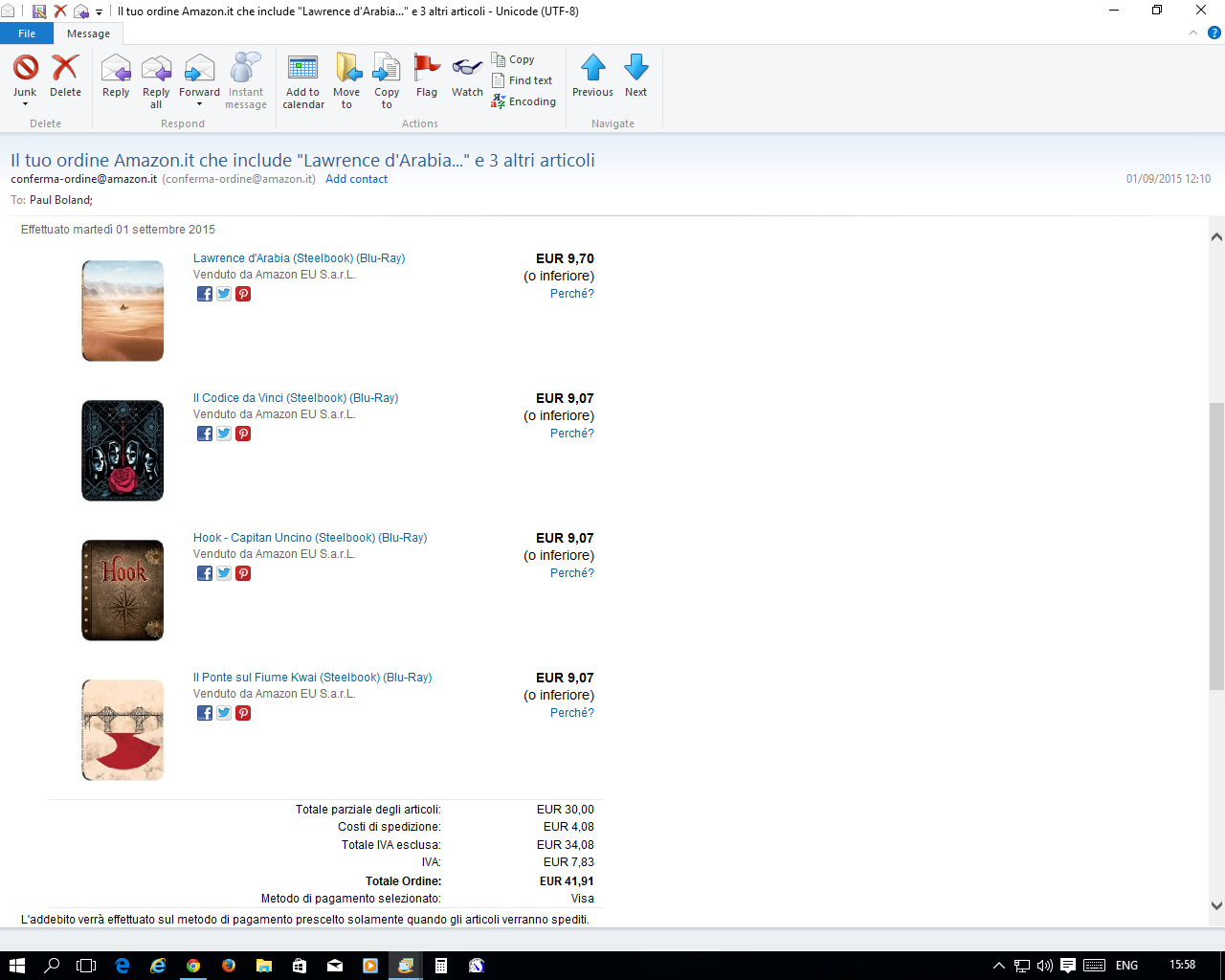1225x980 pixels.
Task: Open Lawrence d'Arabia (Steelbook) product link
Action: click(x=299, y=258)
